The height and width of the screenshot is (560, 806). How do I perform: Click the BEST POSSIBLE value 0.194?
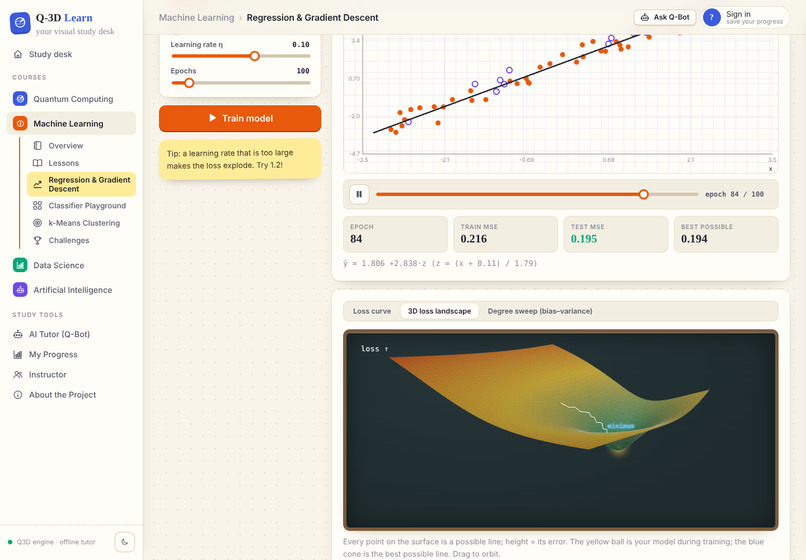click(694, 239)
